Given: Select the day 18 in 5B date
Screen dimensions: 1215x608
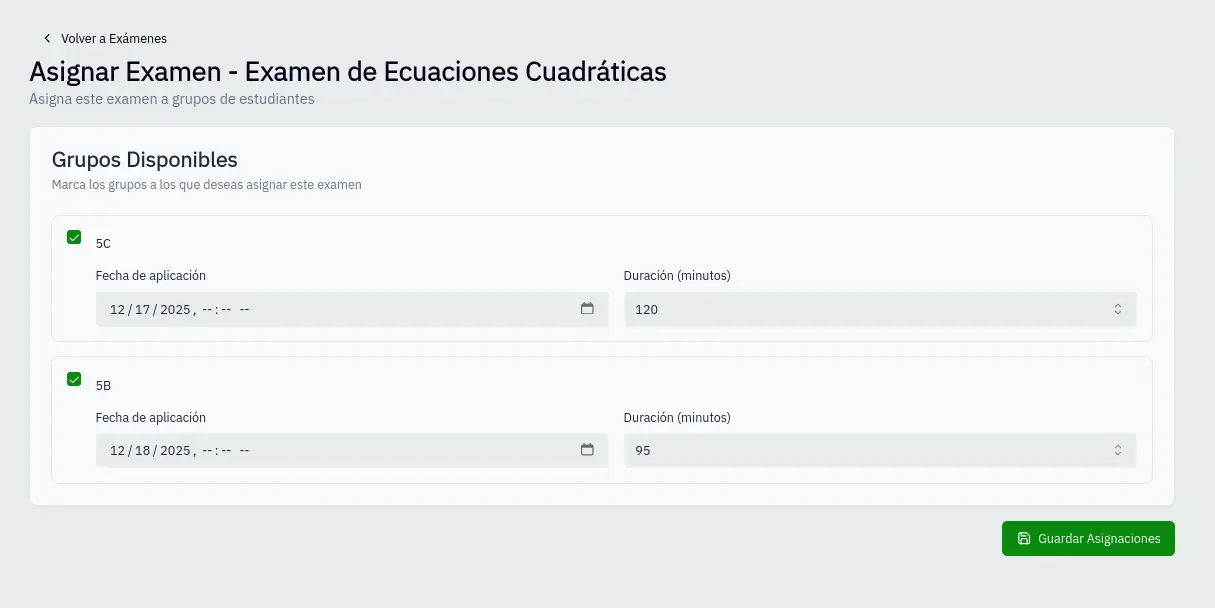Looking at the screenshot, I should tap(142, 452).
